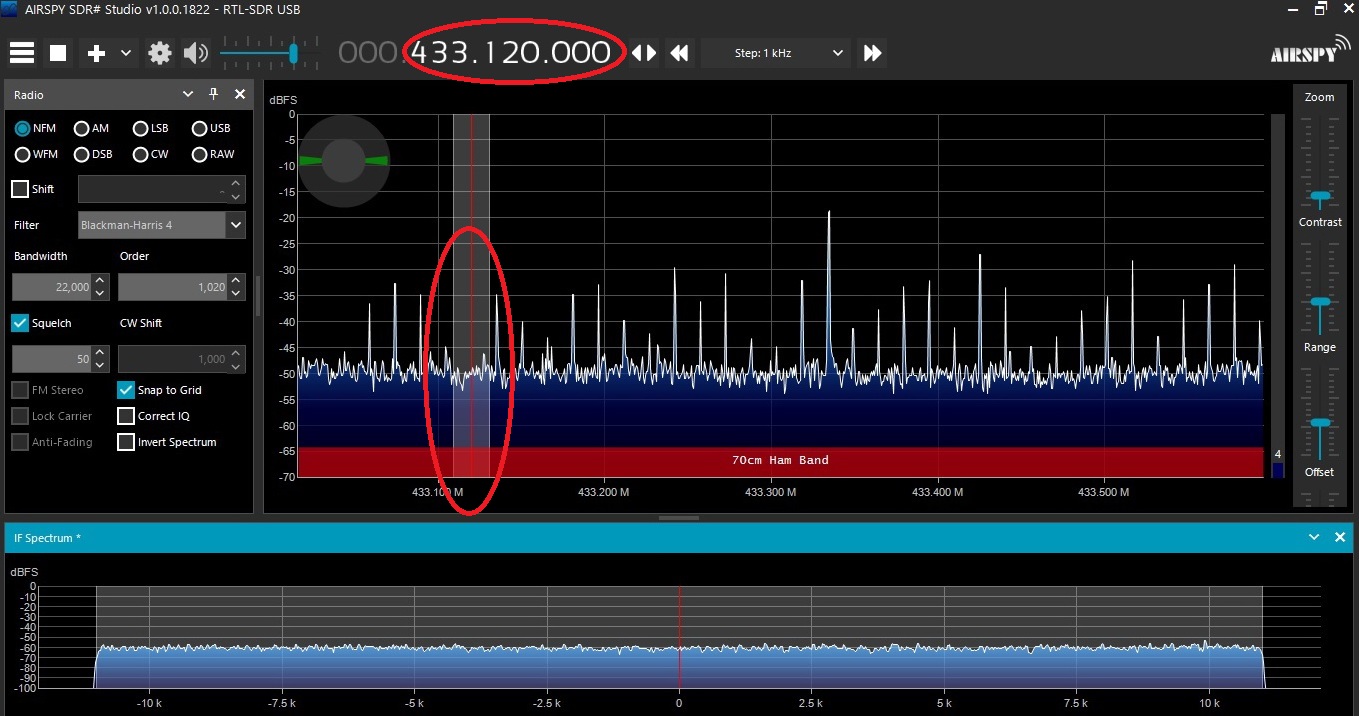This screenshot has width=1359, height=716.
Task: Enable the Shift checkbox
Action: click(x=20, y=189)
